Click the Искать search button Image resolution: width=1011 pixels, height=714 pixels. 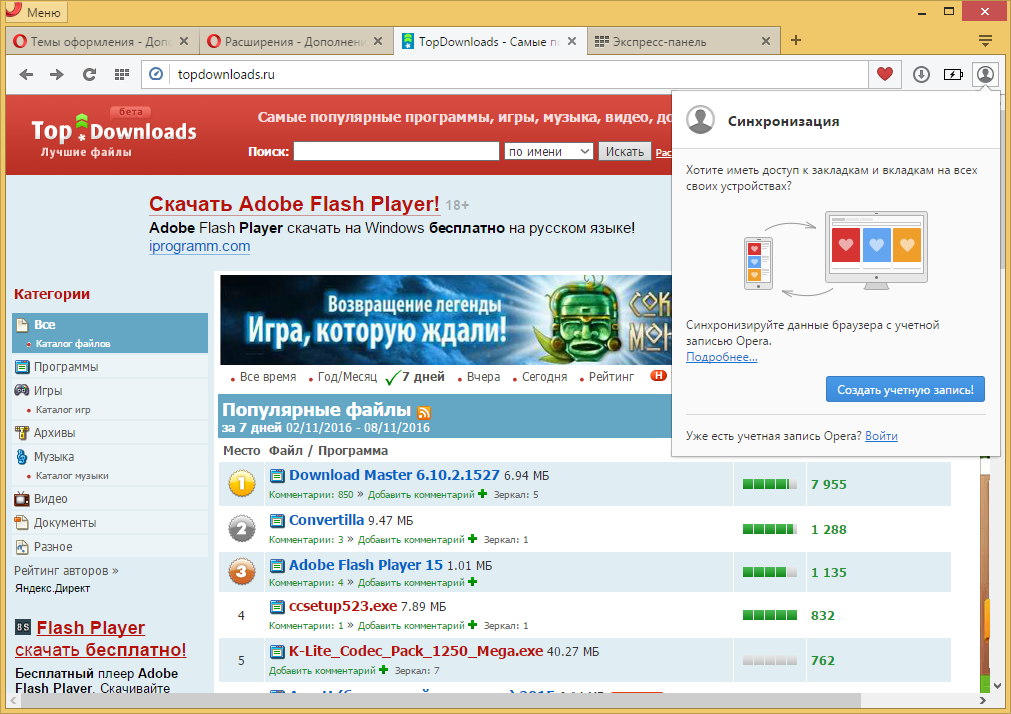624,152
